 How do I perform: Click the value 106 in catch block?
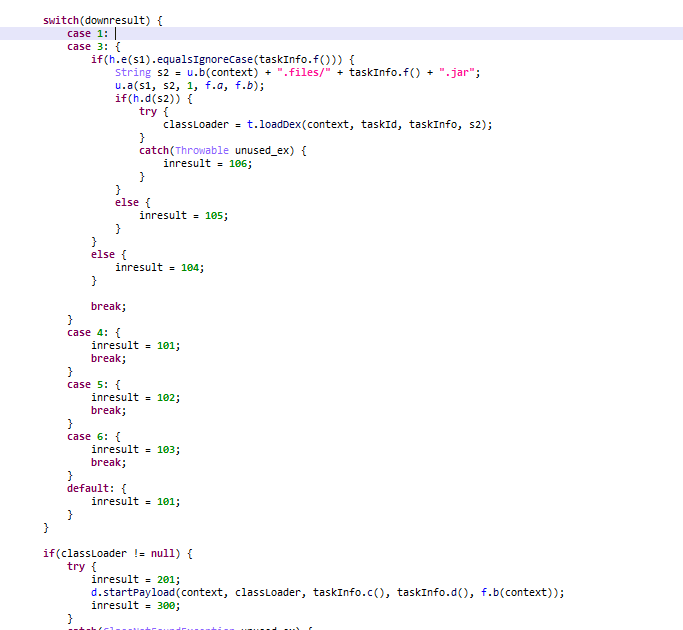click(238, 163)
